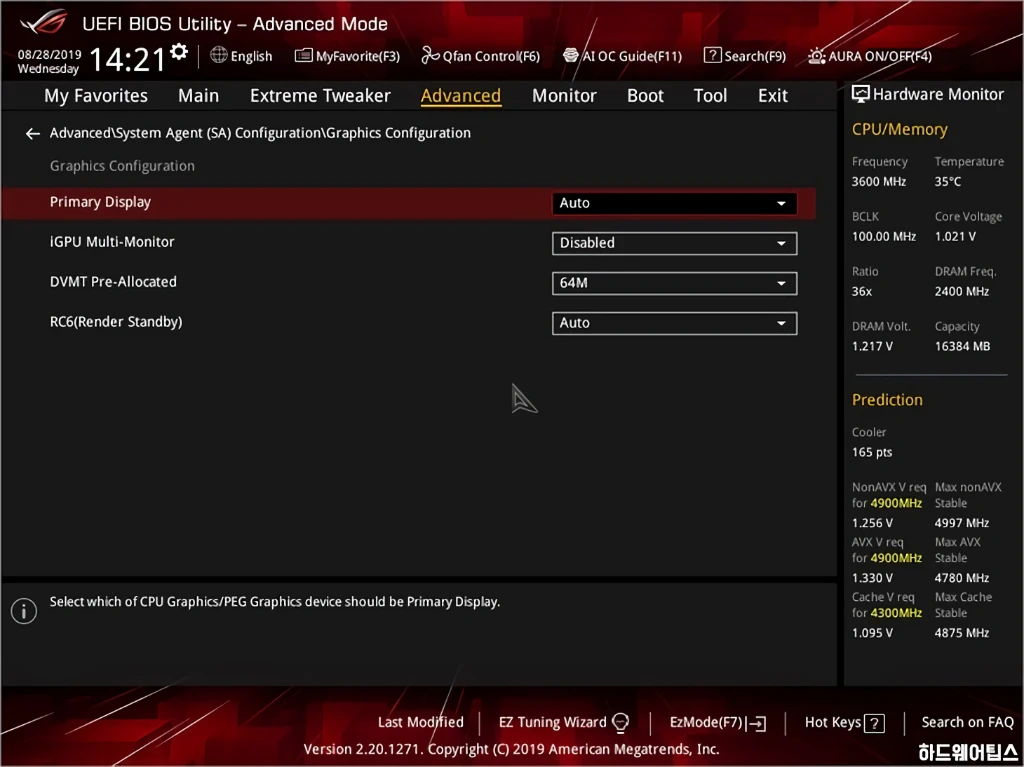
Task: Switch to the My Favorites tab
Action: click(x=96, y=96)
